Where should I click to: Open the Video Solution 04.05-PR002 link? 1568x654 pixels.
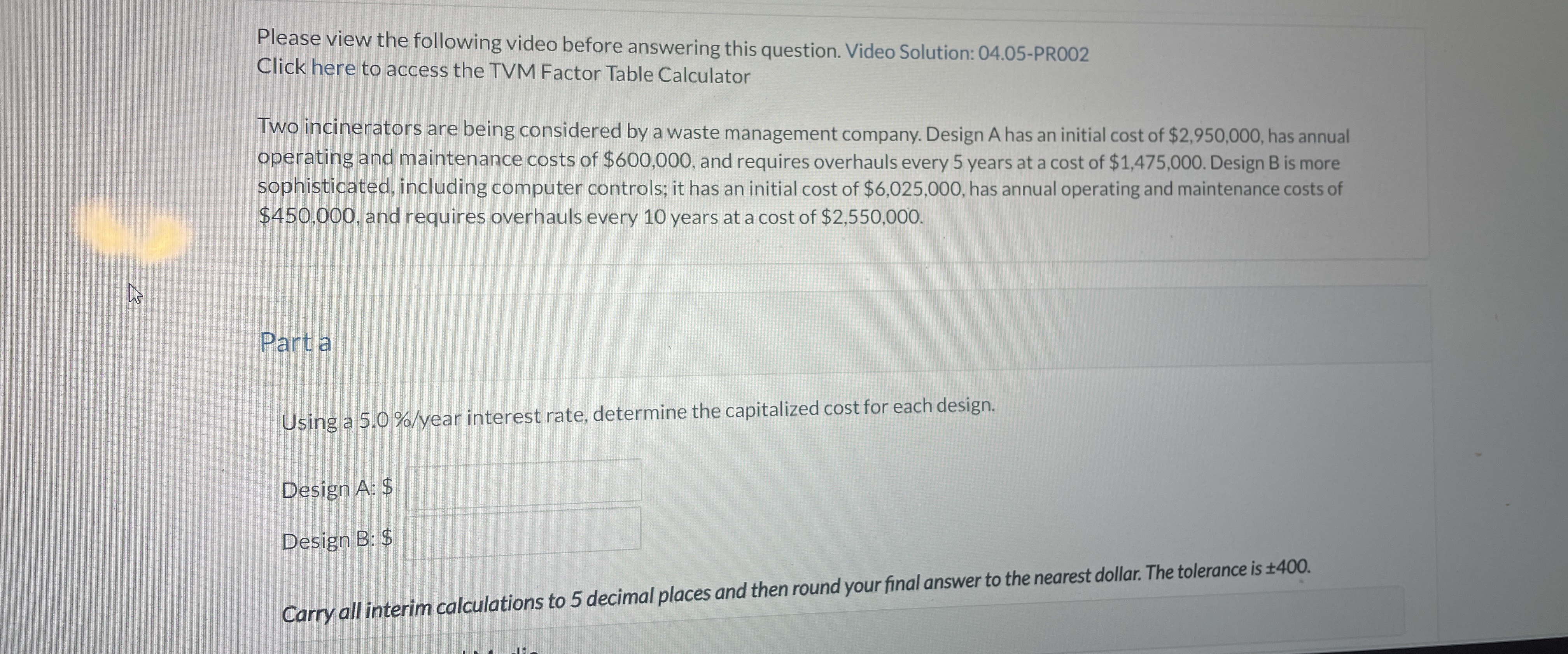967,53
